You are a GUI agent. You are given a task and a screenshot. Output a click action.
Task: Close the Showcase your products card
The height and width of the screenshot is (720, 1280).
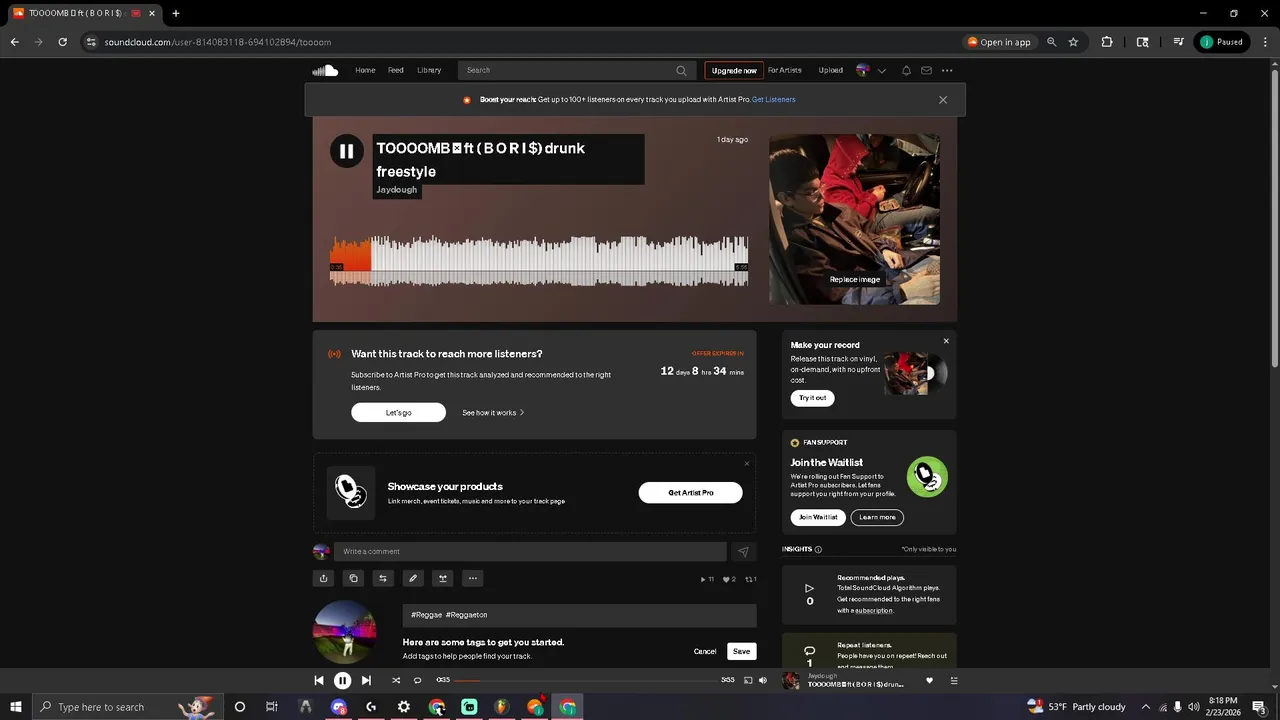(x=746, y=463)
